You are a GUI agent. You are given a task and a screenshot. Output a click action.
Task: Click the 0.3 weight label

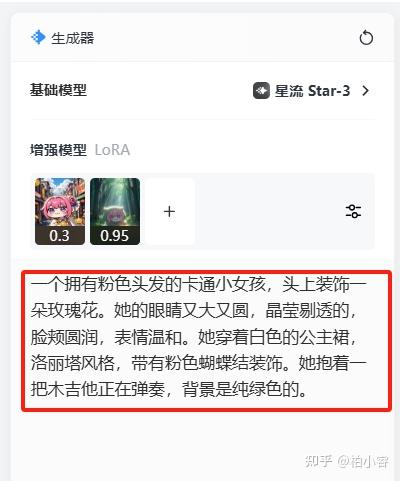coord(60,236)
